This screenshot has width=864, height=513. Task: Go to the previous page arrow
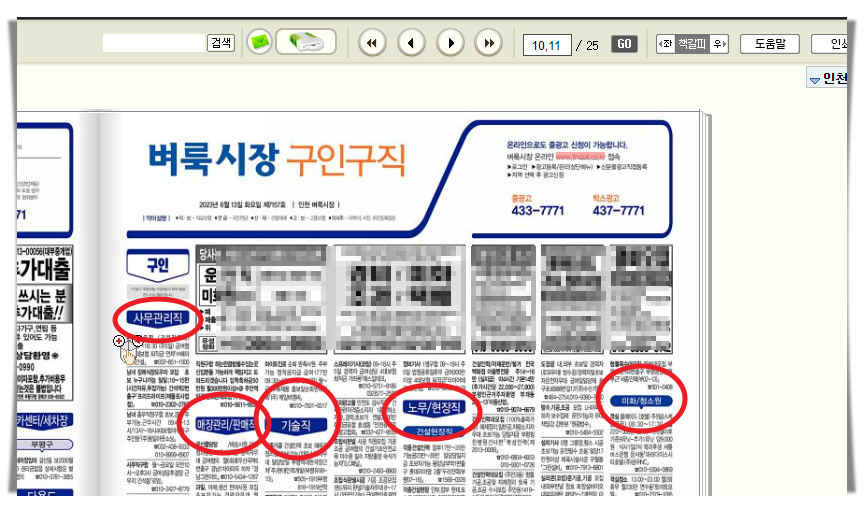point(411,43)
